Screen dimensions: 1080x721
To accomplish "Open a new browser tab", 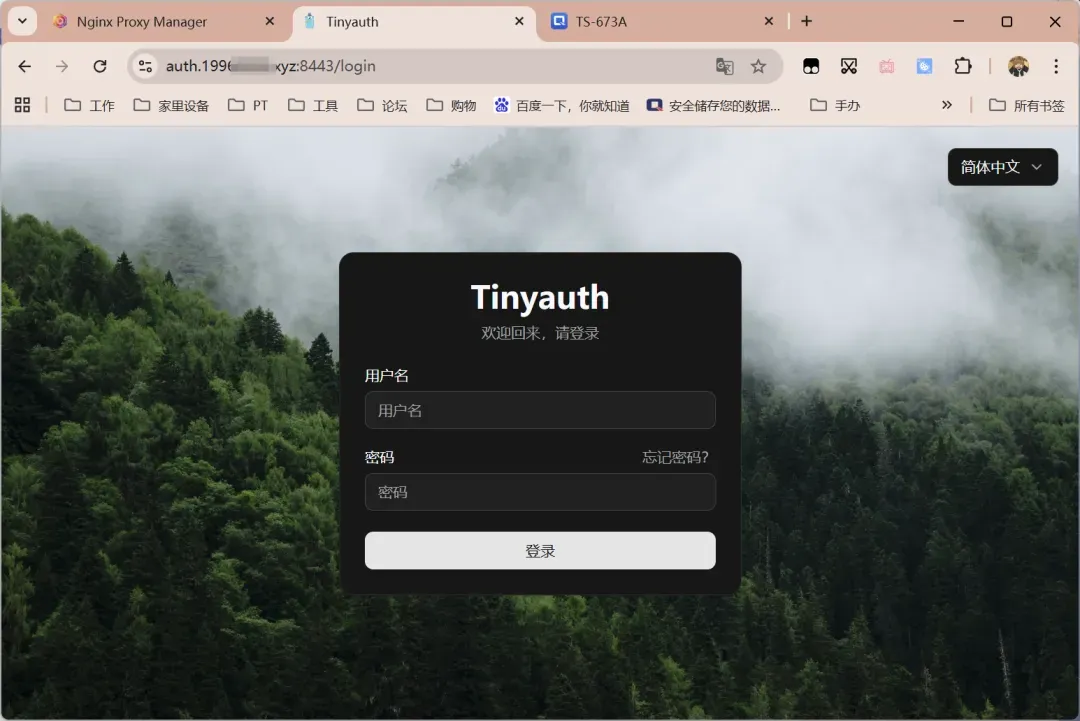I will click(807, 21).
